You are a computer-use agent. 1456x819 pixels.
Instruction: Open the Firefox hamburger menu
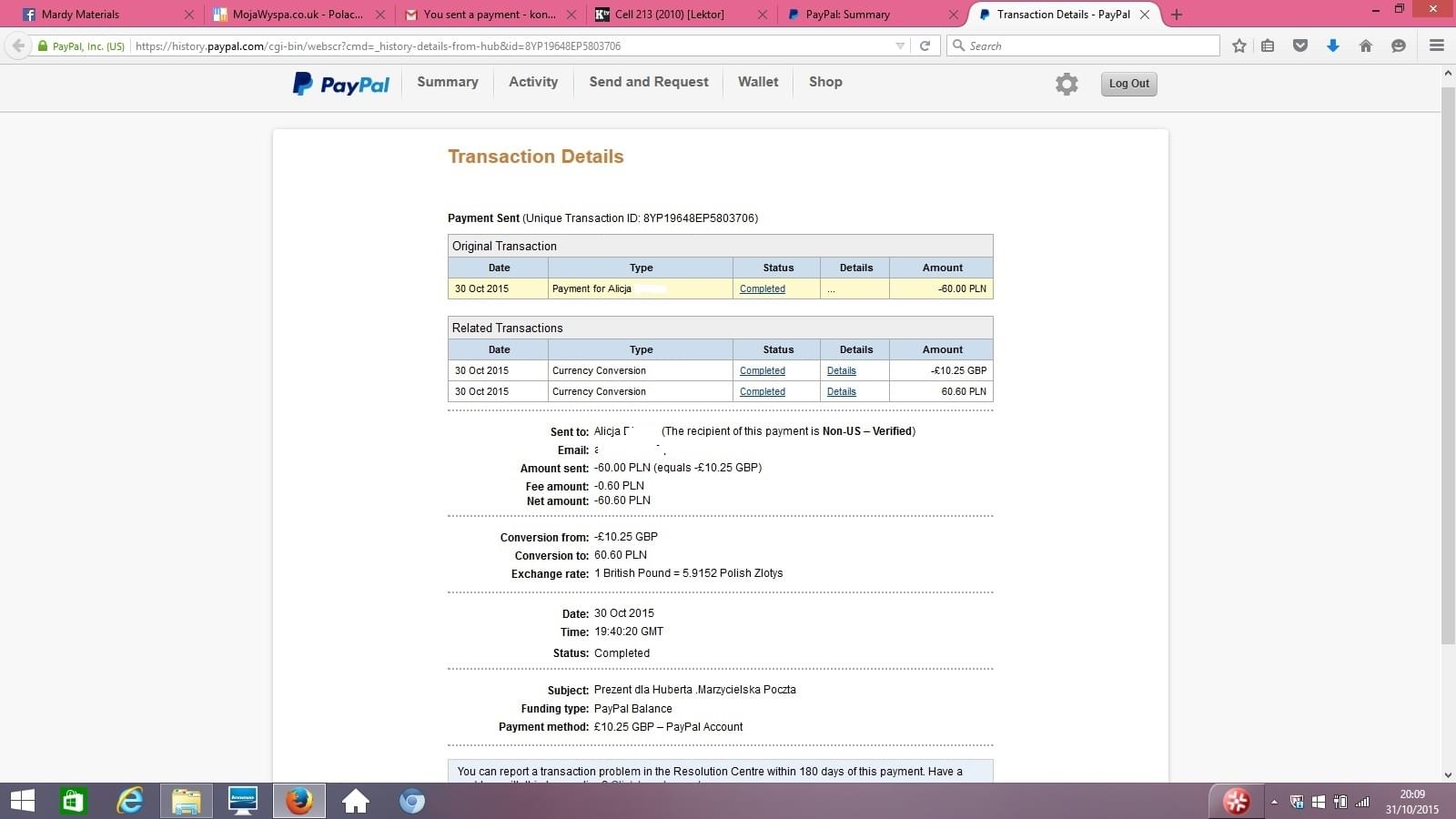1437,45
